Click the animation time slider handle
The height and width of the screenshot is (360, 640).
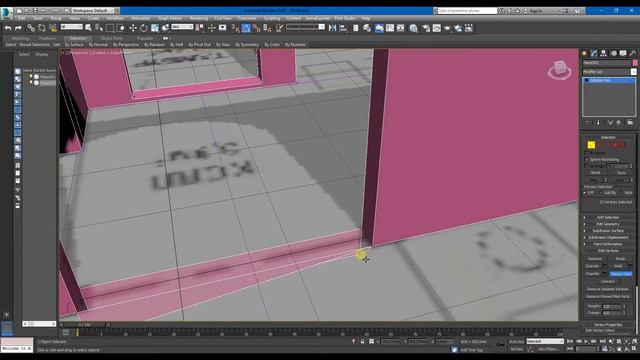[x=84, y=325]
